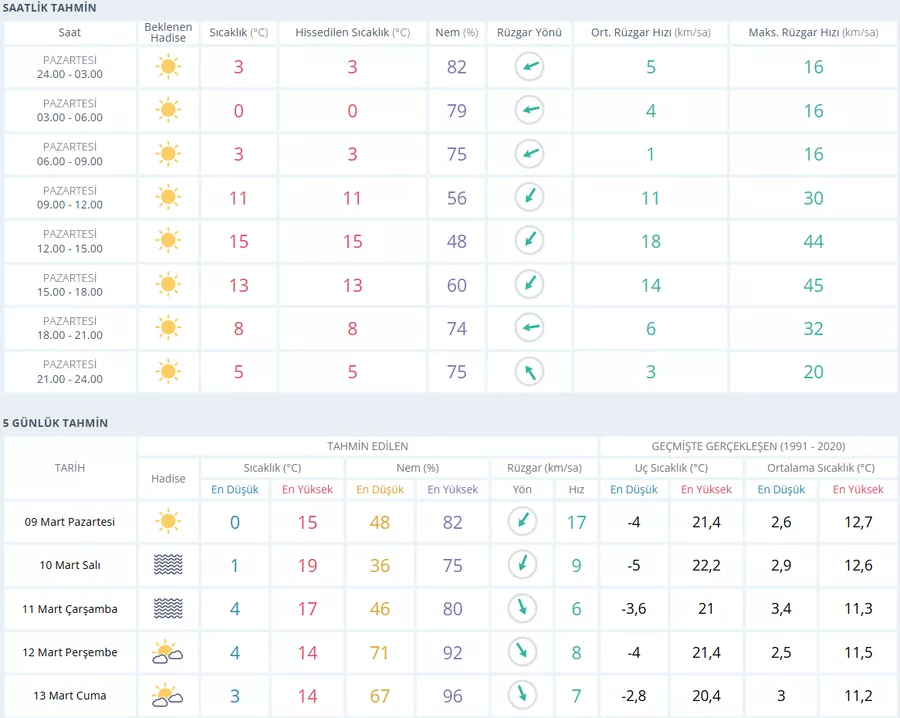
Task: Click the Maks. Rüzgar Hızı column header
Action: click(812, 33)
